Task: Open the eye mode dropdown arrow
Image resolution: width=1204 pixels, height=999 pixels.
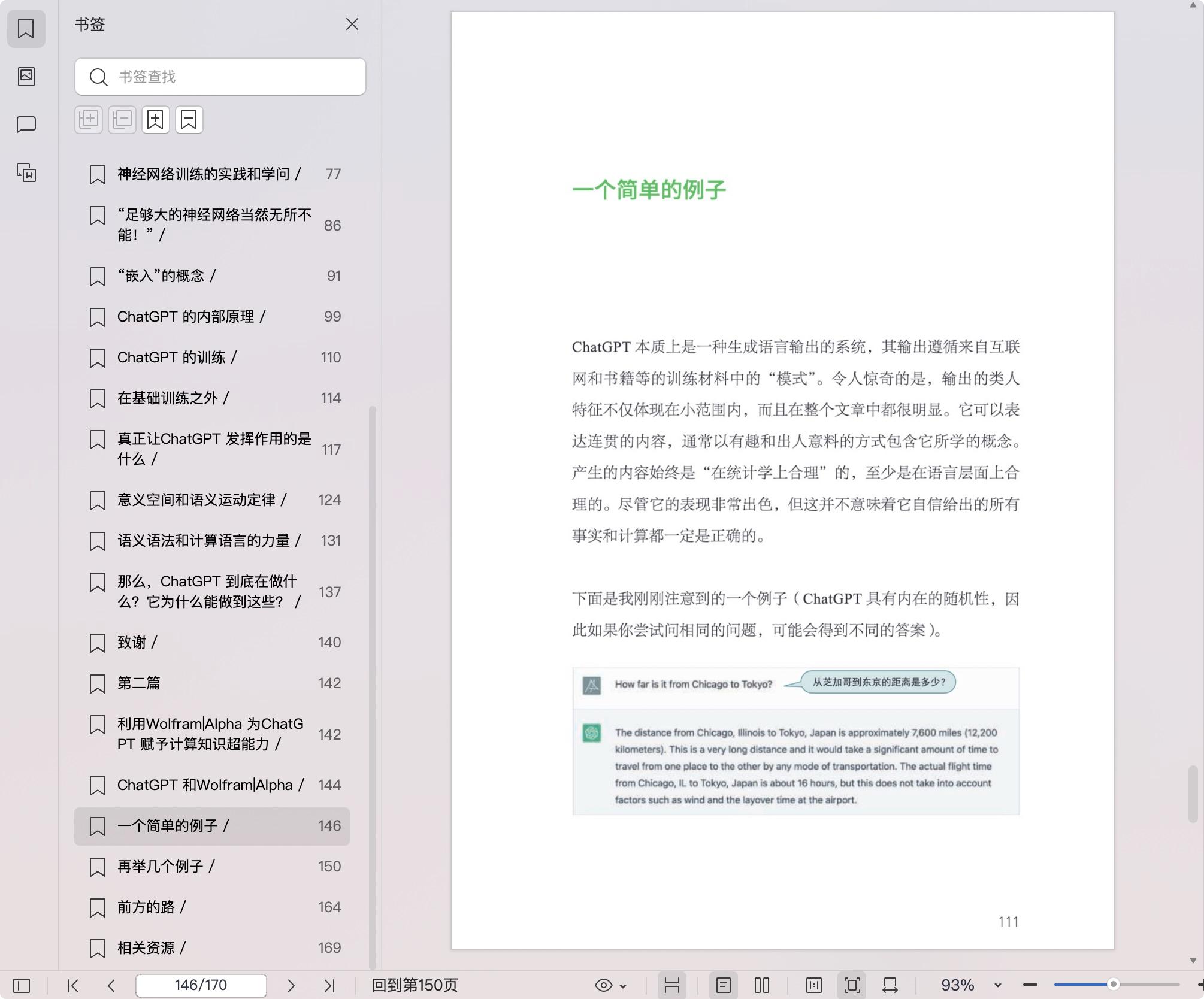Action: (623, 986)
